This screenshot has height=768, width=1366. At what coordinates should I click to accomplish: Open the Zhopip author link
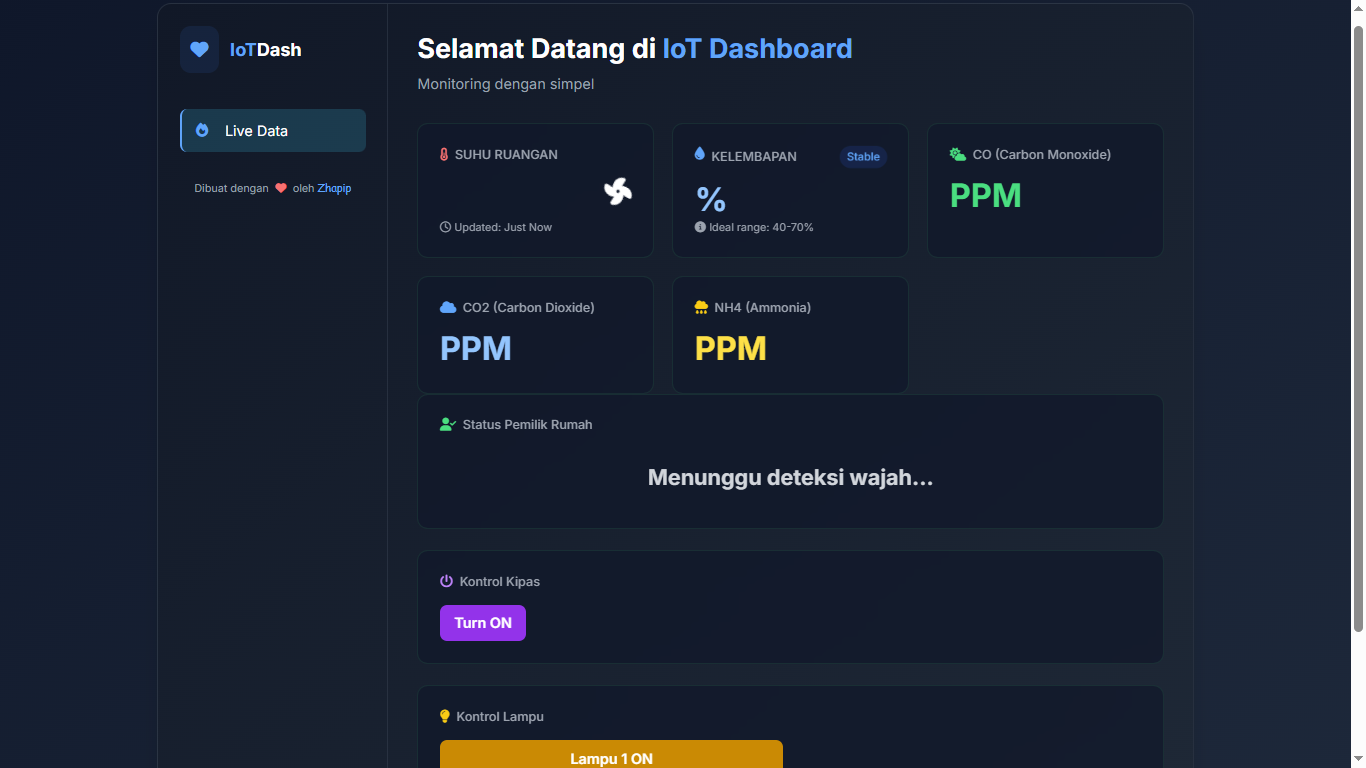coord(334,188)
